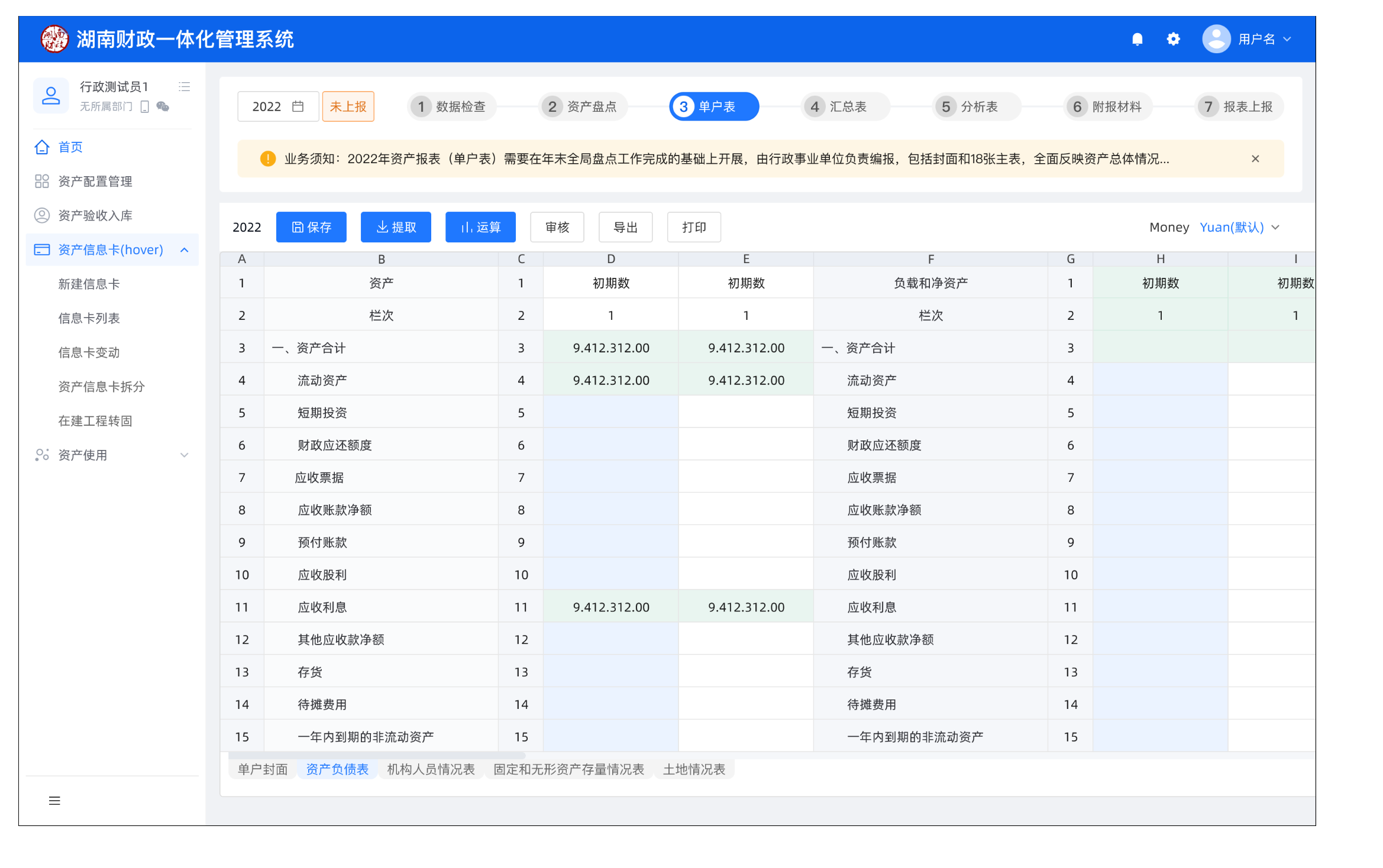This screenshot has width=1383, height=868.
Task: Open the calendar icon in the 2022 year field
Action: 298,106
